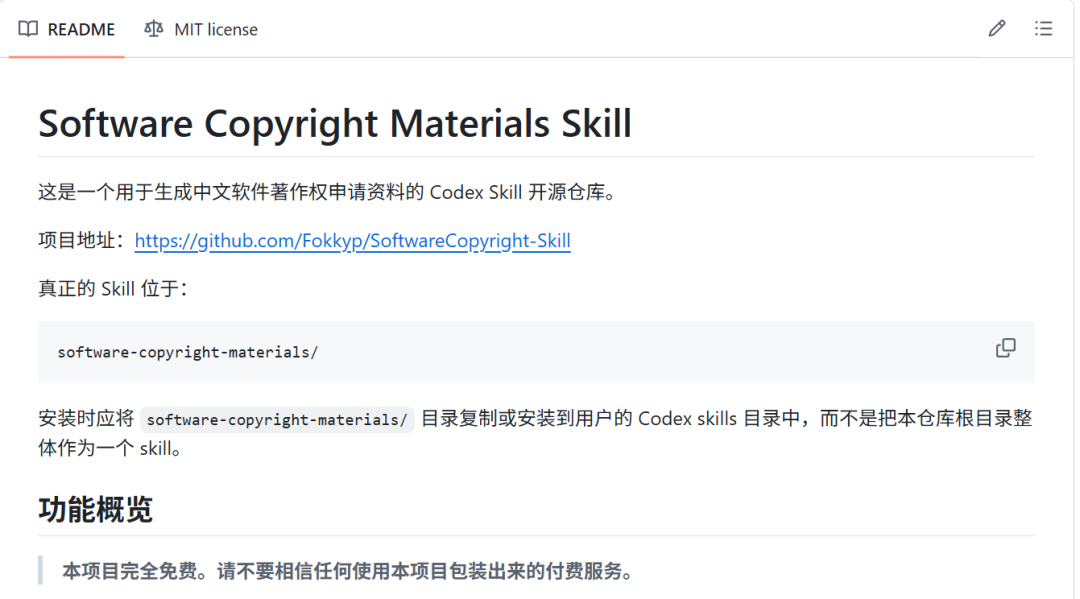This screenshot has height=599, width=1080.
Task: Open the README tab
Action: [67, 29]
